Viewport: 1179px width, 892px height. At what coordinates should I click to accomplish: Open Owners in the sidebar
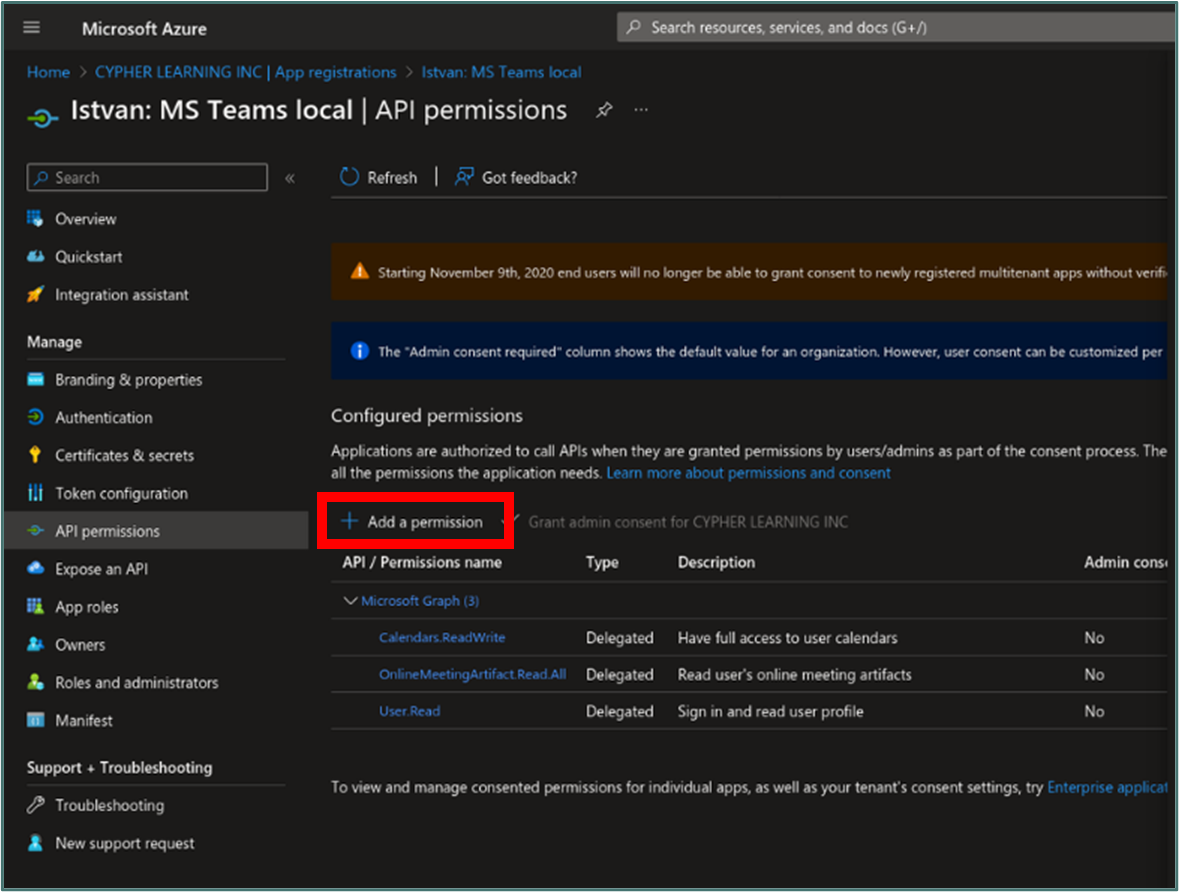pyautogui.click(x=80, y=645)
